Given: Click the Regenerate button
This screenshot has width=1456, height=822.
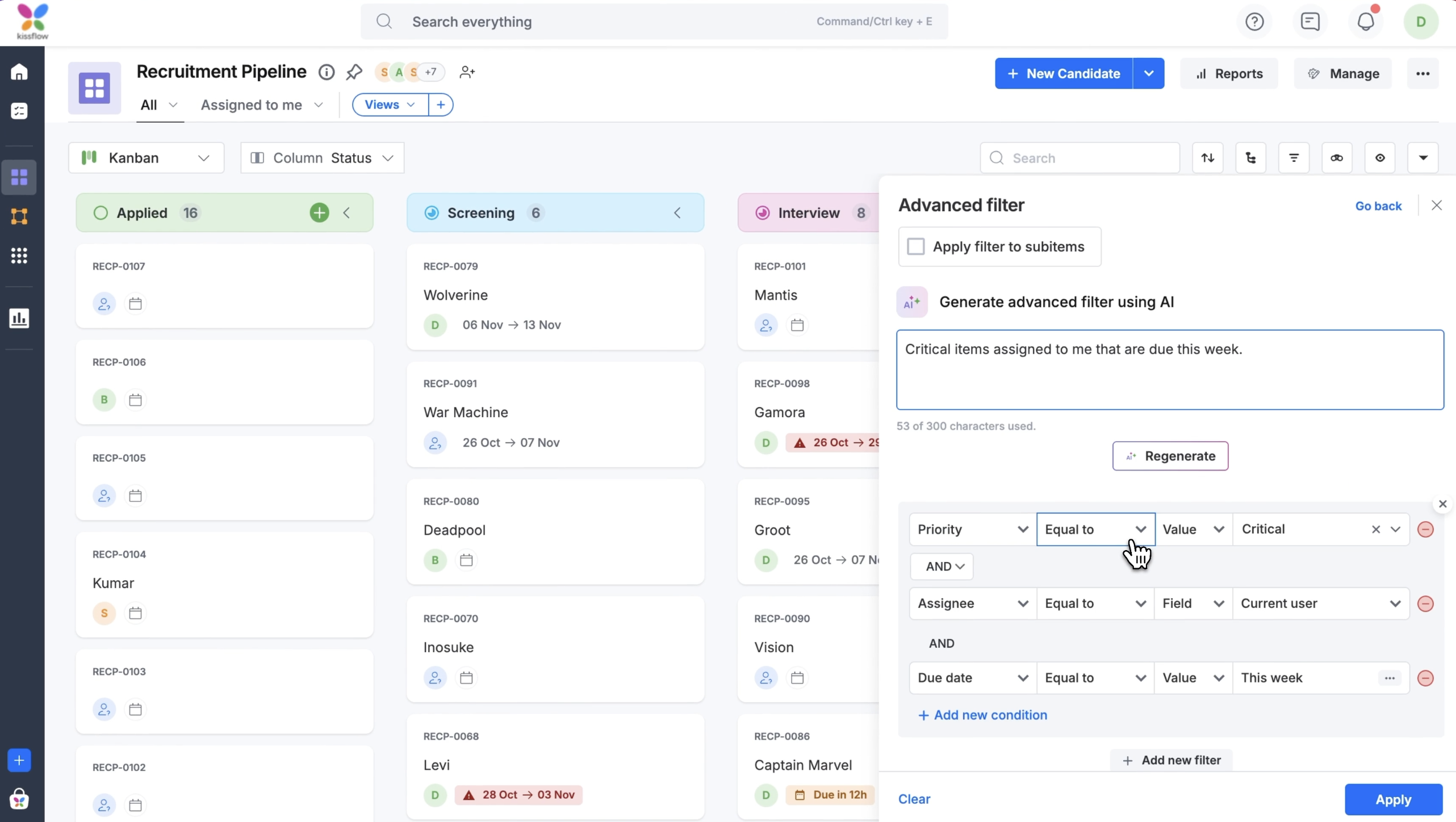Looking at the screenshot, I should 1170,456.
